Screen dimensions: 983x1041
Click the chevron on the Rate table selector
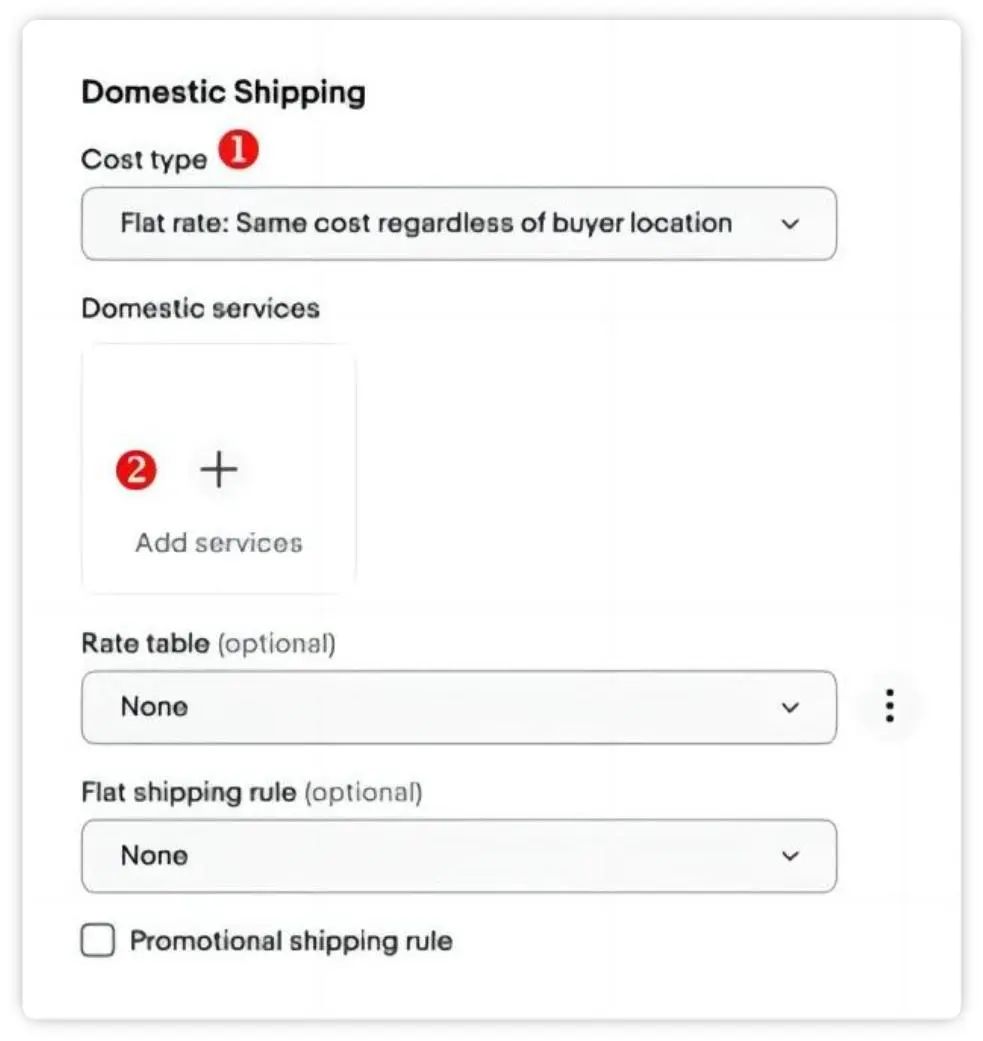(791, 707)
